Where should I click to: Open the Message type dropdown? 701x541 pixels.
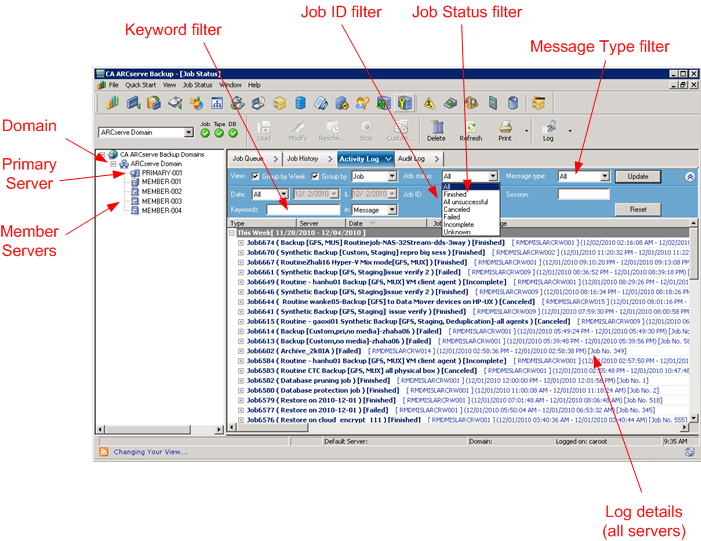pyautogui.click(x=605, y=176)
